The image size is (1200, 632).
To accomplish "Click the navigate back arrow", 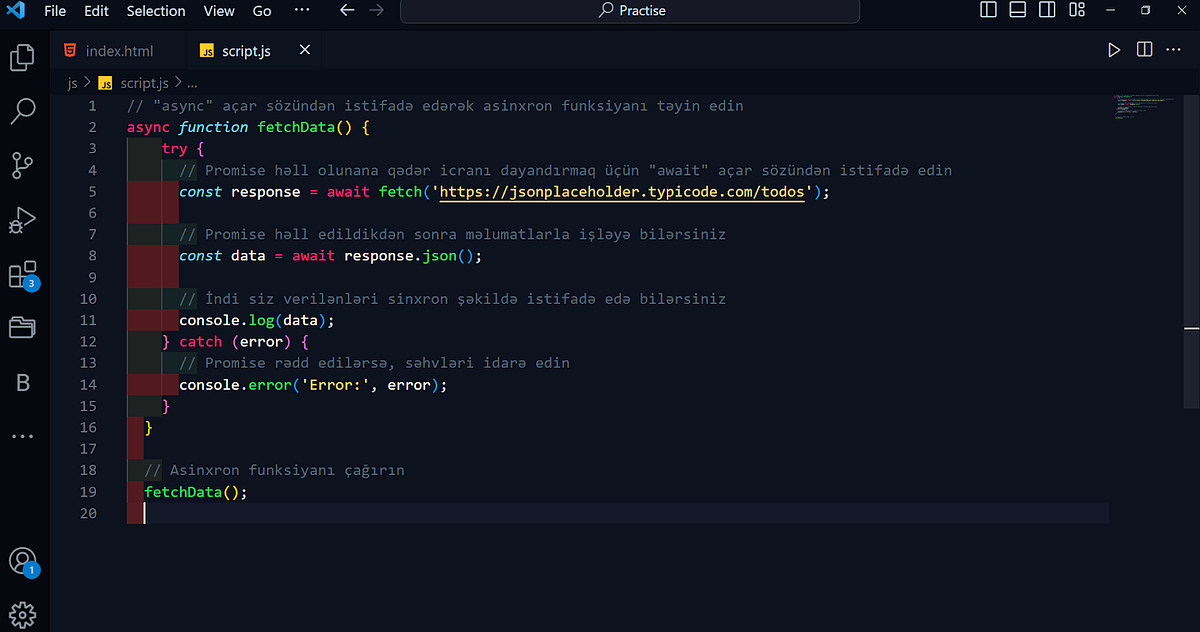I will pyautogui.click(x=347, y=10).
